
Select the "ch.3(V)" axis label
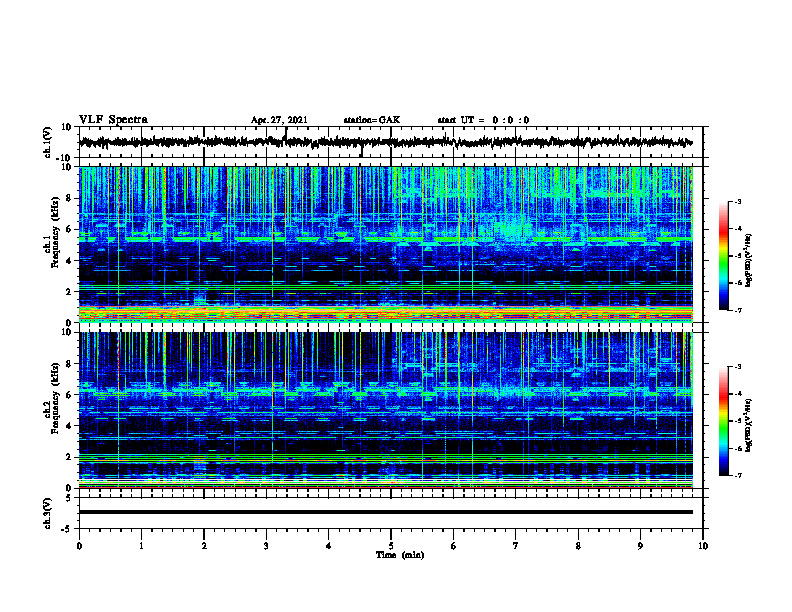point(48,513)
